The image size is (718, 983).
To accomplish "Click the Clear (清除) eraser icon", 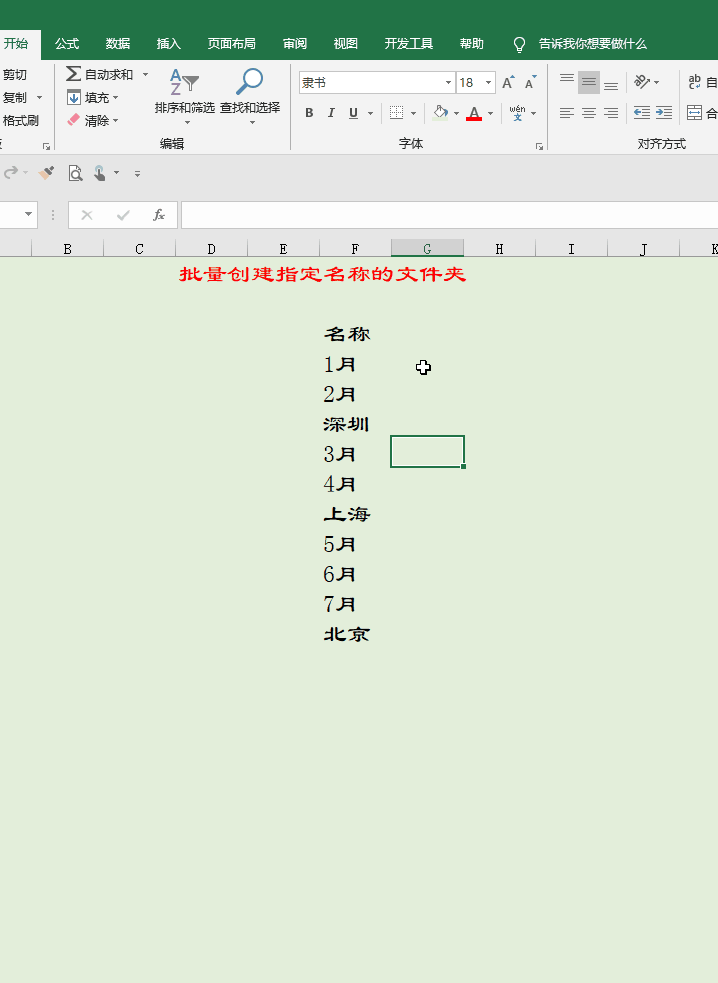I will pyautogui.click(x=73, y=120).
